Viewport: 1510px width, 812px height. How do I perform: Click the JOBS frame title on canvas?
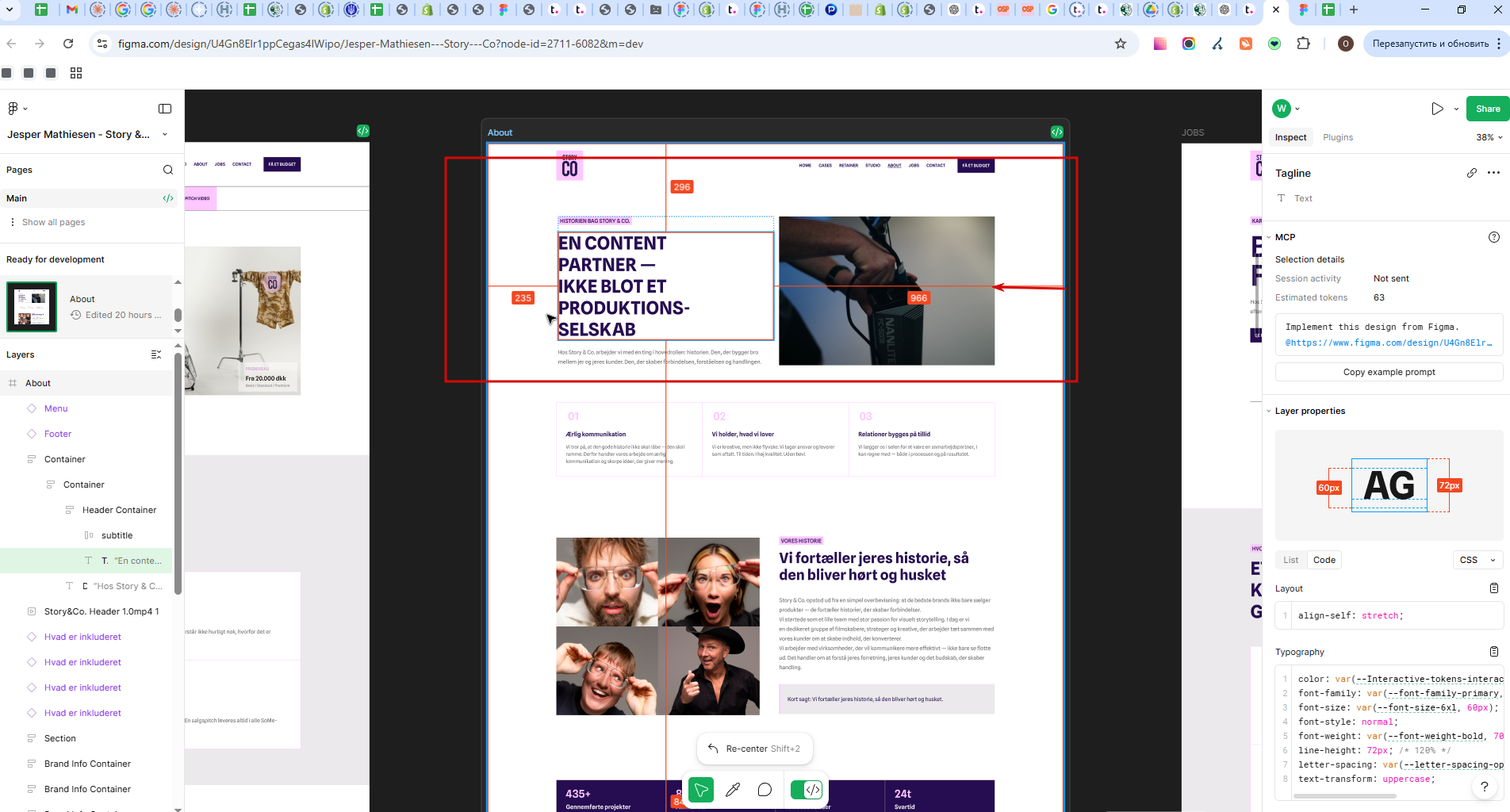click(x=1193, y=132)
